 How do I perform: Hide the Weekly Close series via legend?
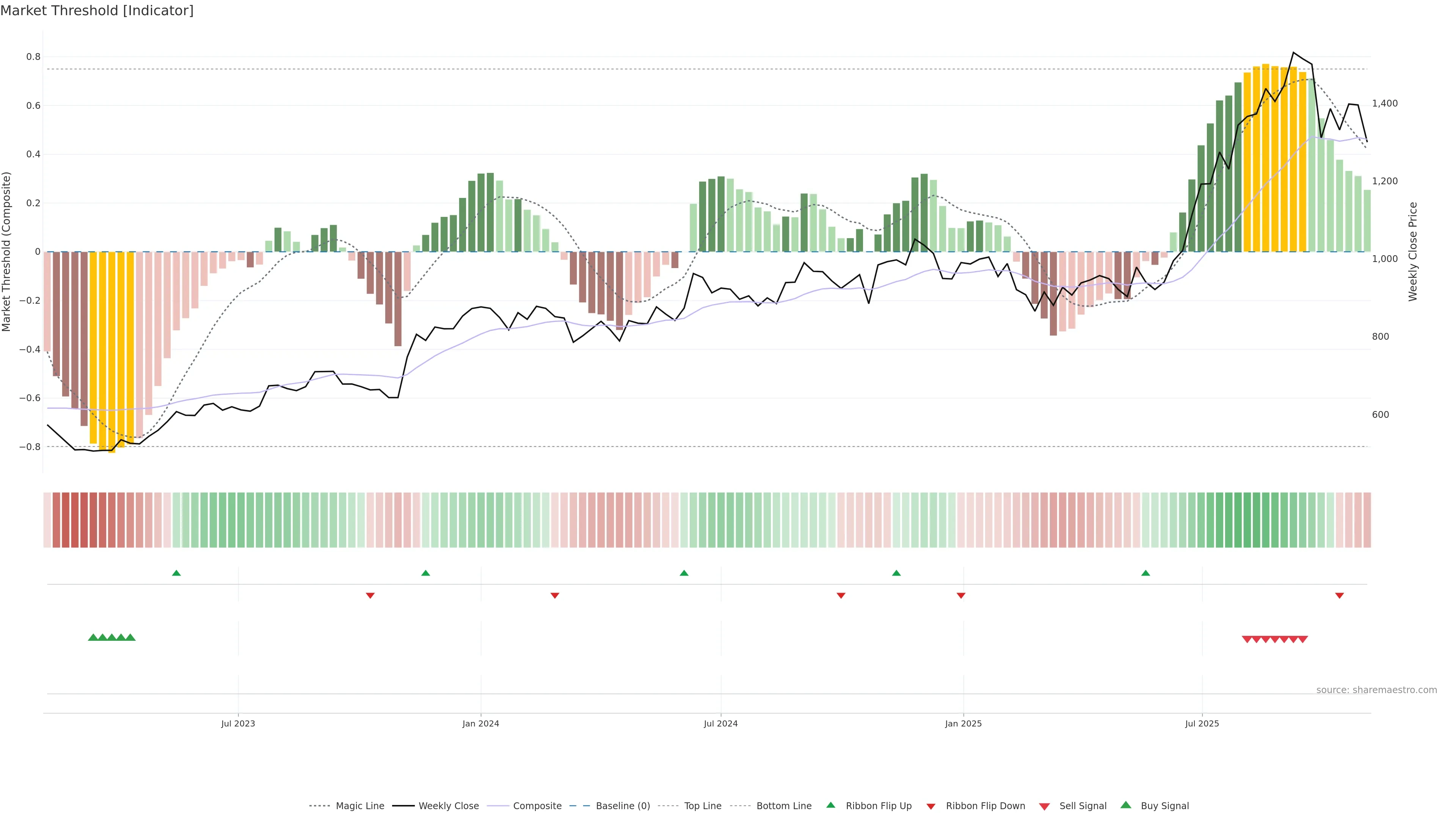click(x=448, y=806)
